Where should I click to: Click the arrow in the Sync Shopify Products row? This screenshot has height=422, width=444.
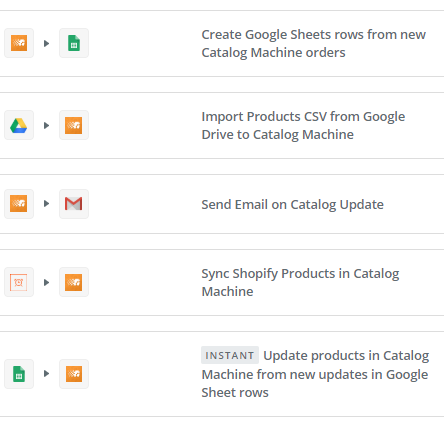coord(46,282)
